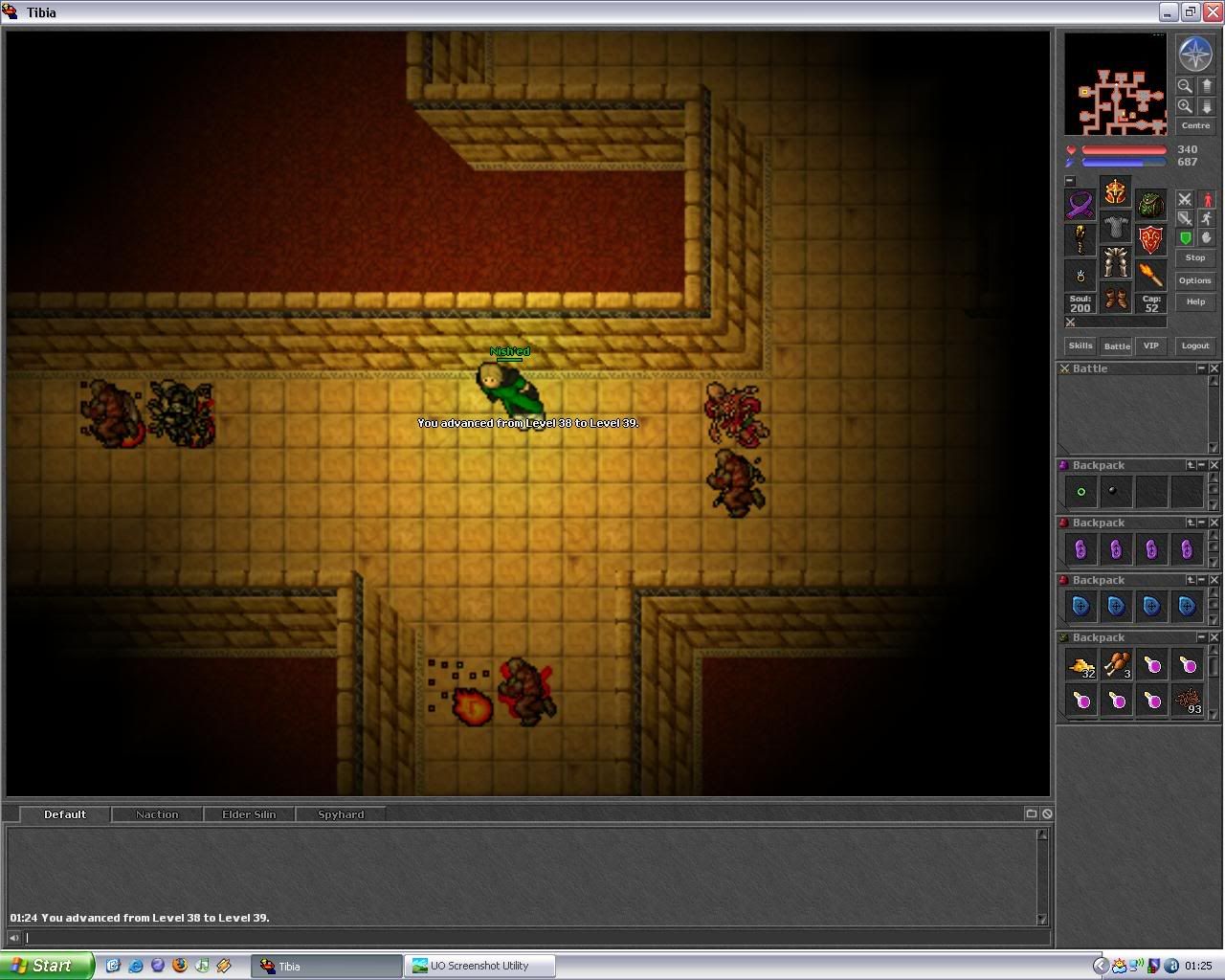Viewport: 1225px width, 980px height.
Task: Click the minimap view
Action: coord(1116,84)
